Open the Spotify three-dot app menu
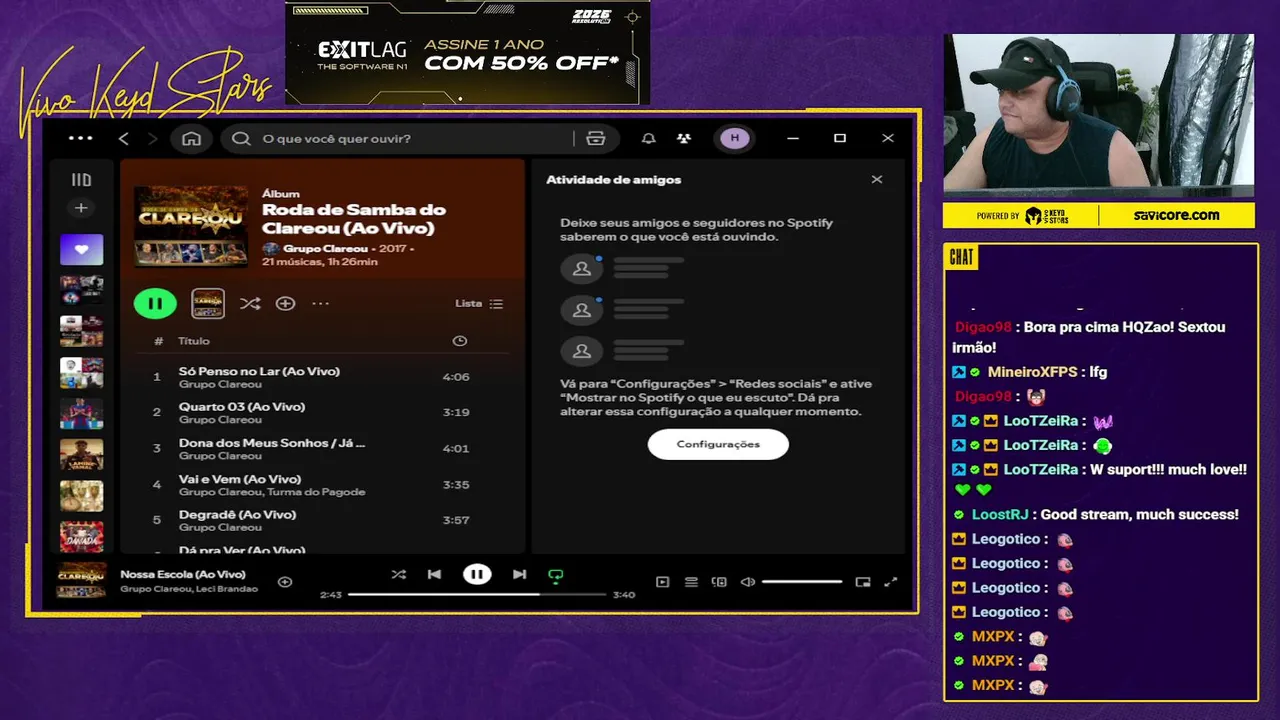This screenshot has width=1280, height=720. coord(80,138)
